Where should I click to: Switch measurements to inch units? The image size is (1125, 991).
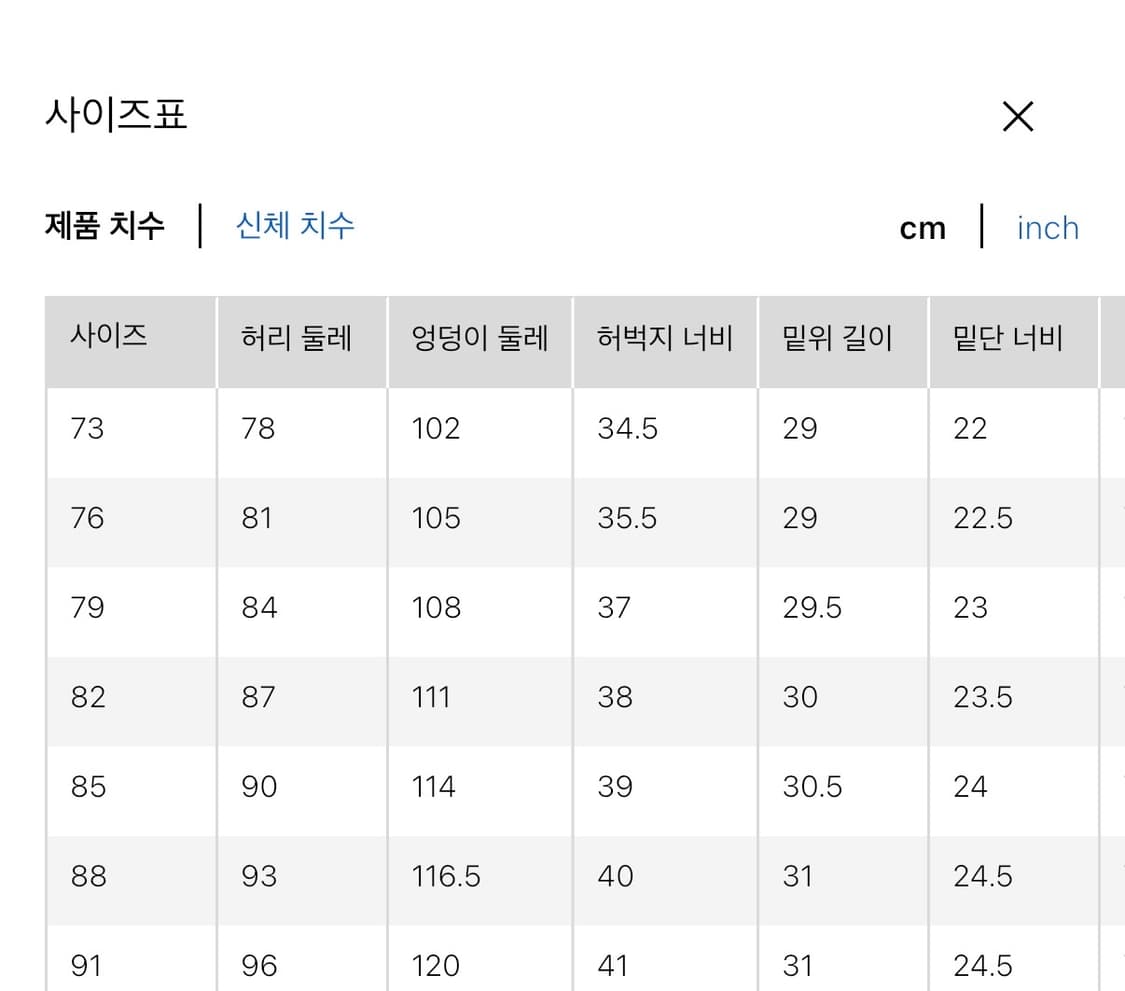click(1047, 228)
